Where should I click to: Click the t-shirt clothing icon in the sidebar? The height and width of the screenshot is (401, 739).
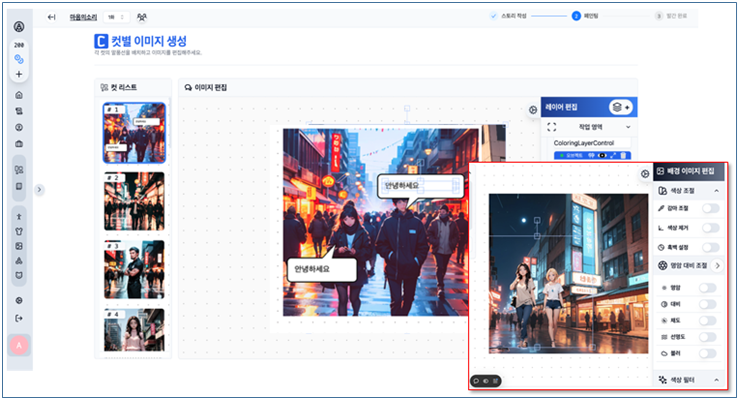[x=19, y=231]
